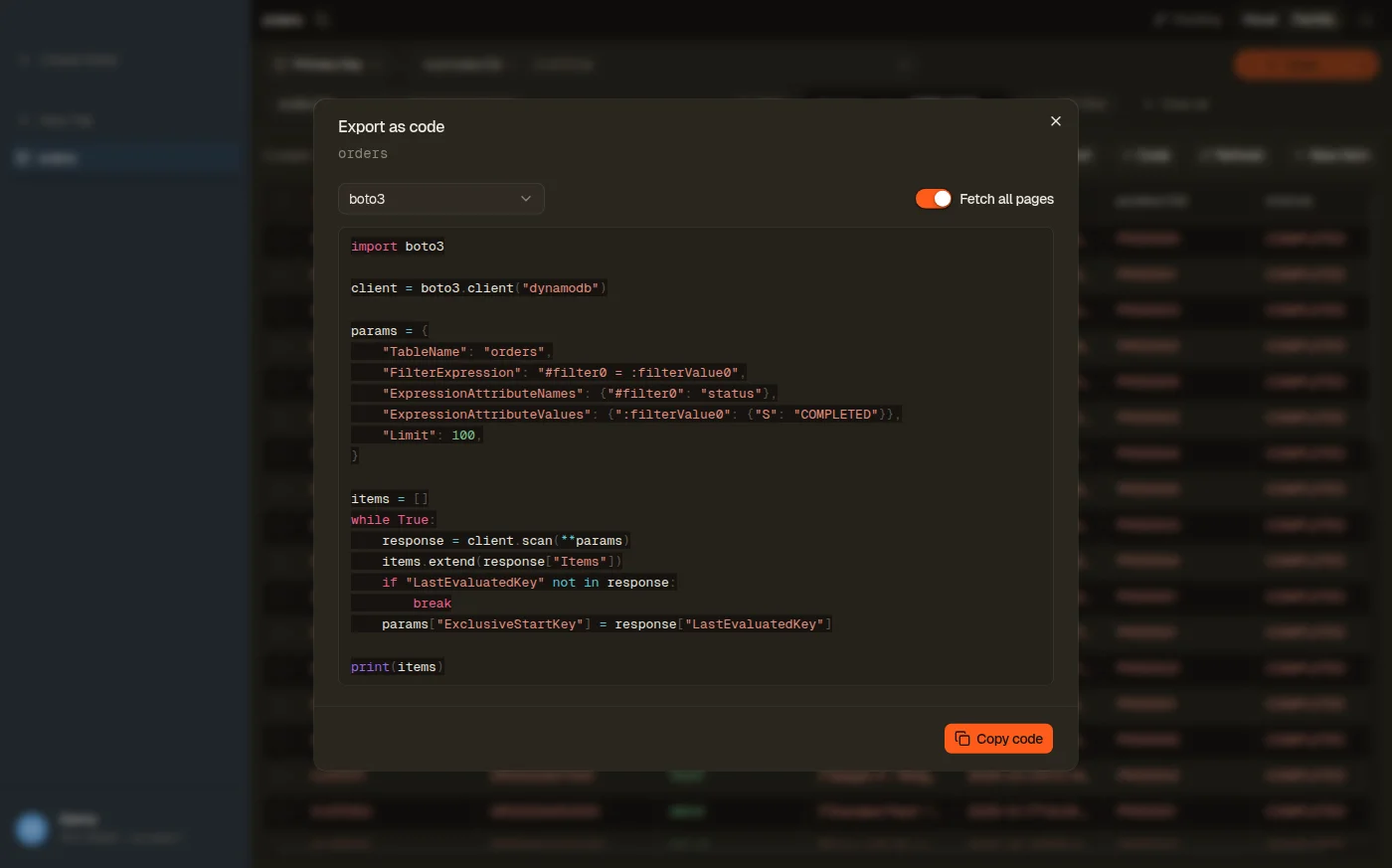Click the "items = []" code line
Viewport: 1392px width, 868px height.
point(390,499)
